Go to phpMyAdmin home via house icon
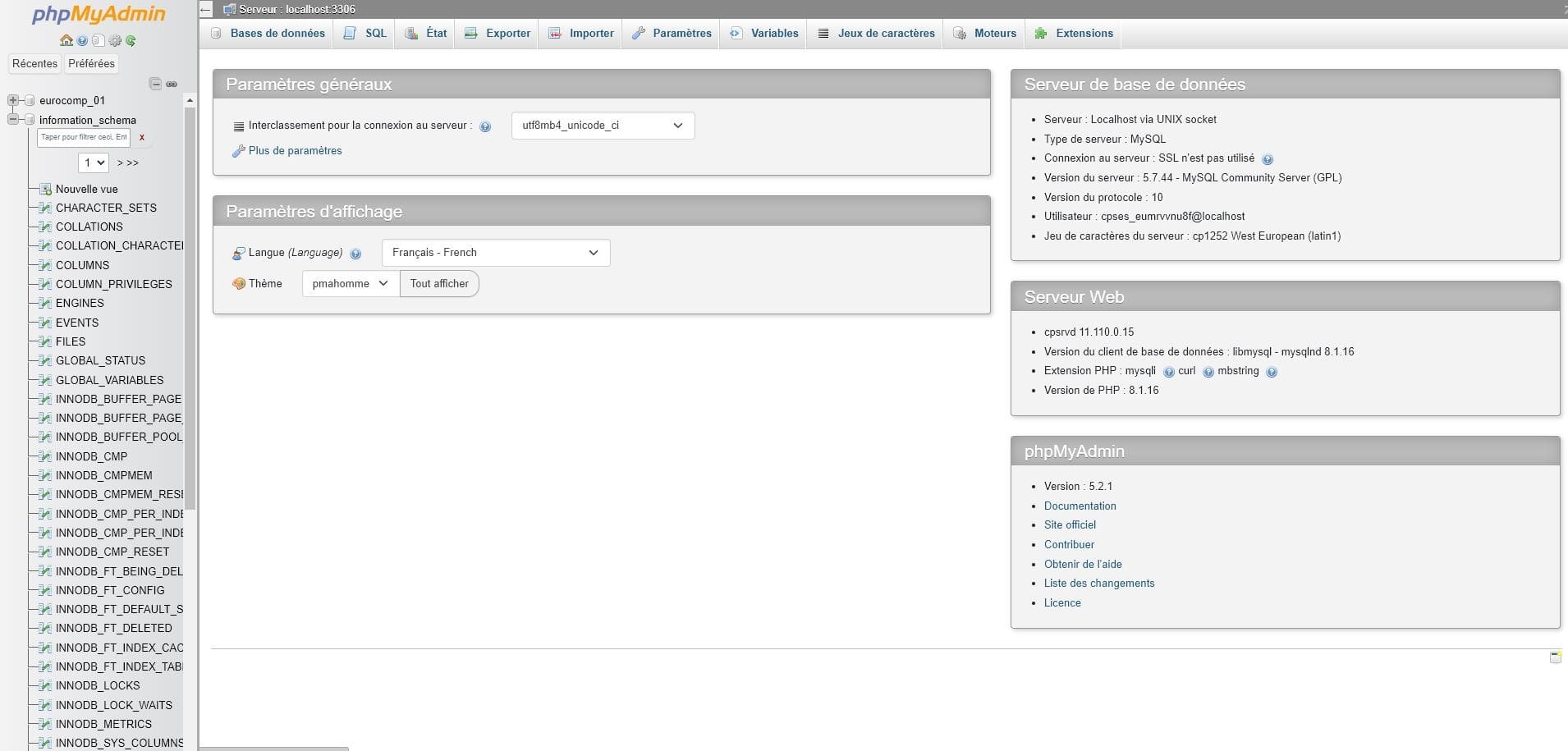The image size is (1568, 751). (x=66, y=40)
